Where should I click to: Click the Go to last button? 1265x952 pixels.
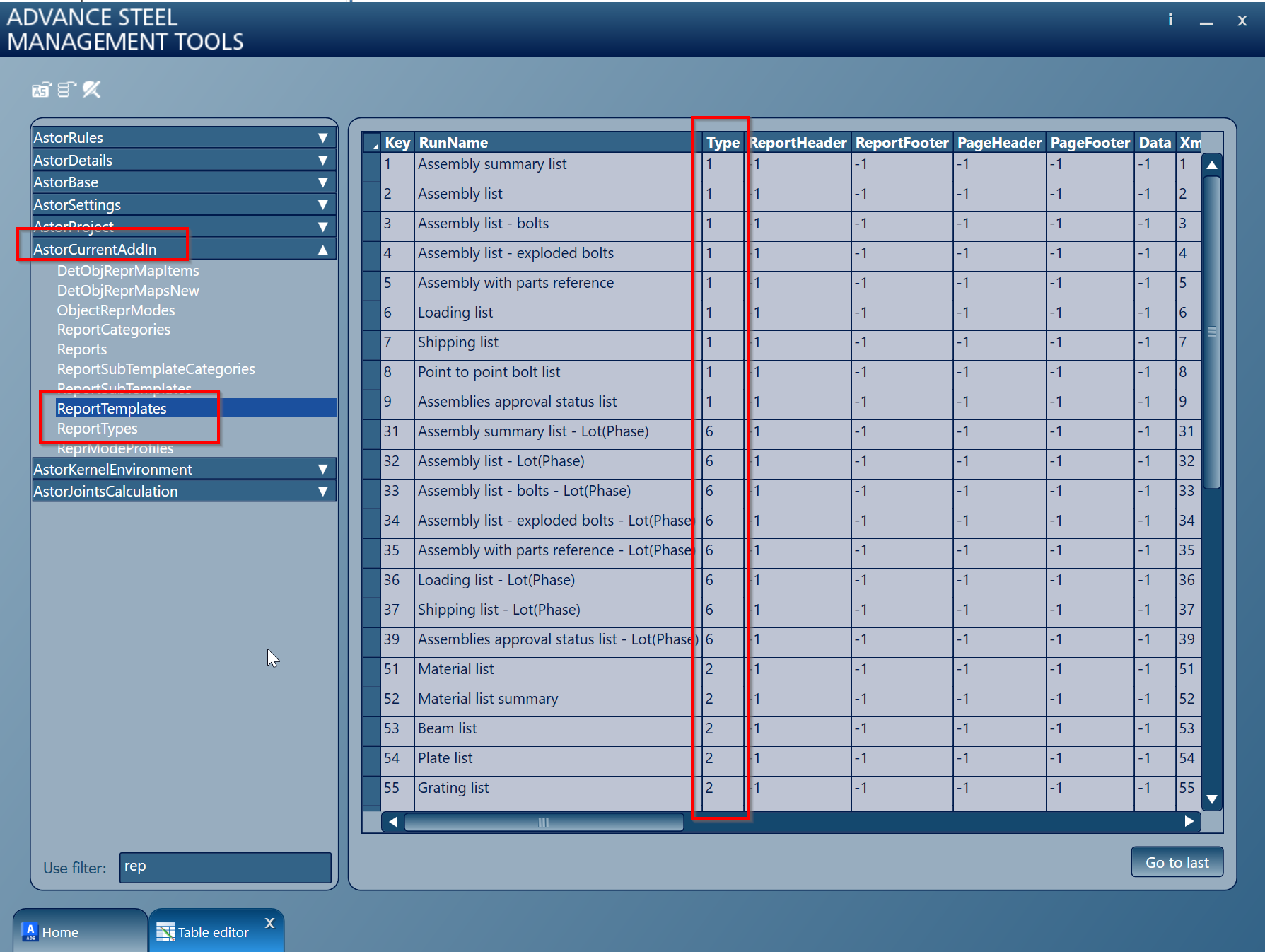point(1177,862)
